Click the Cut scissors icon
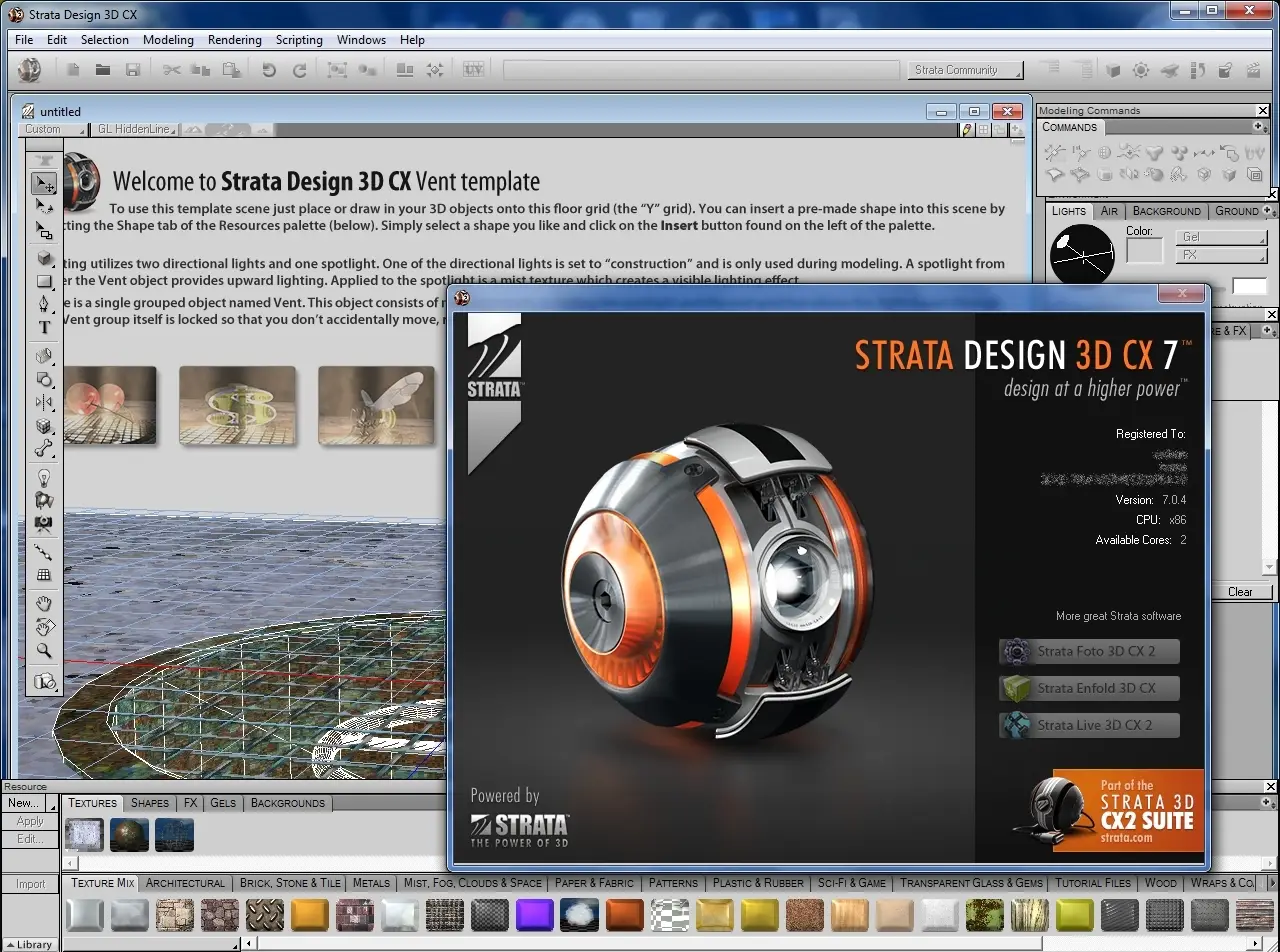Image resolution: width=1280 pixels, height=952 pixels. click(x=172, y=70)
